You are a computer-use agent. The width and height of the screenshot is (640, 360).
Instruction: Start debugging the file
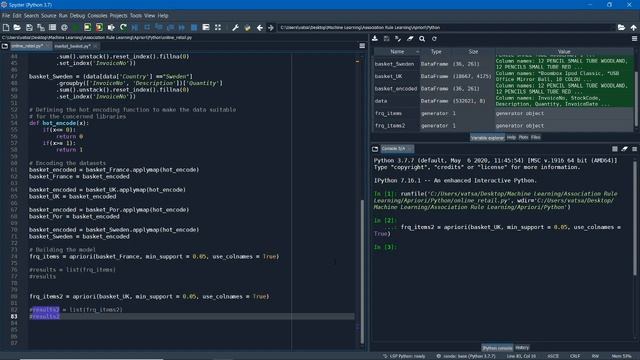[135, 27]
